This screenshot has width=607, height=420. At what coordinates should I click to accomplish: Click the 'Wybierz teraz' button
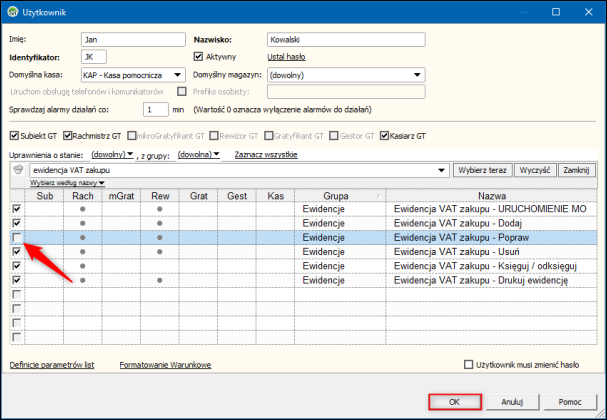click(x=482, y=171)
